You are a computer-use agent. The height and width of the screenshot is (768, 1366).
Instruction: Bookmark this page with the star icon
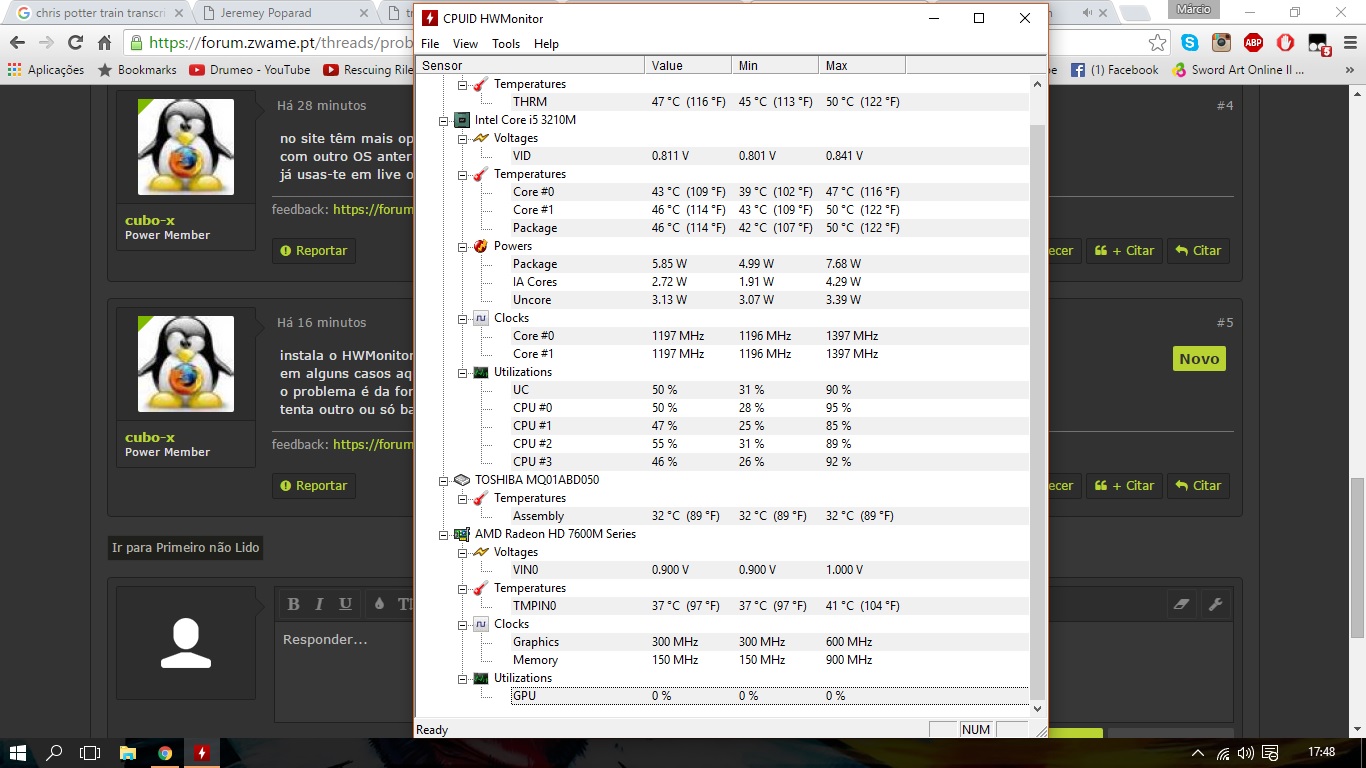(x=1157, y=43)
